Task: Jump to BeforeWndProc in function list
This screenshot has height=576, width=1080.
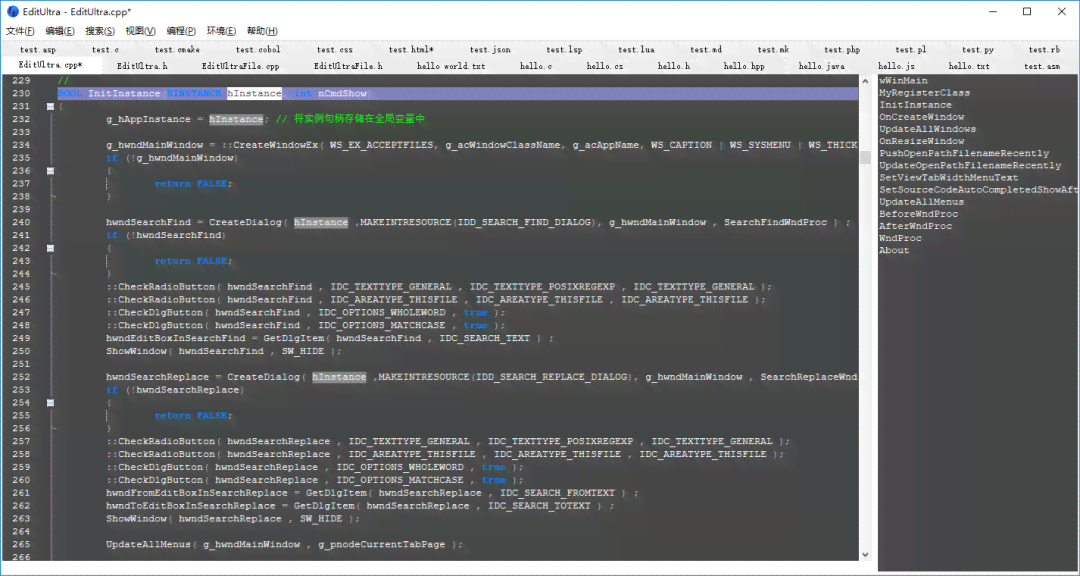Action: (918, 214)
